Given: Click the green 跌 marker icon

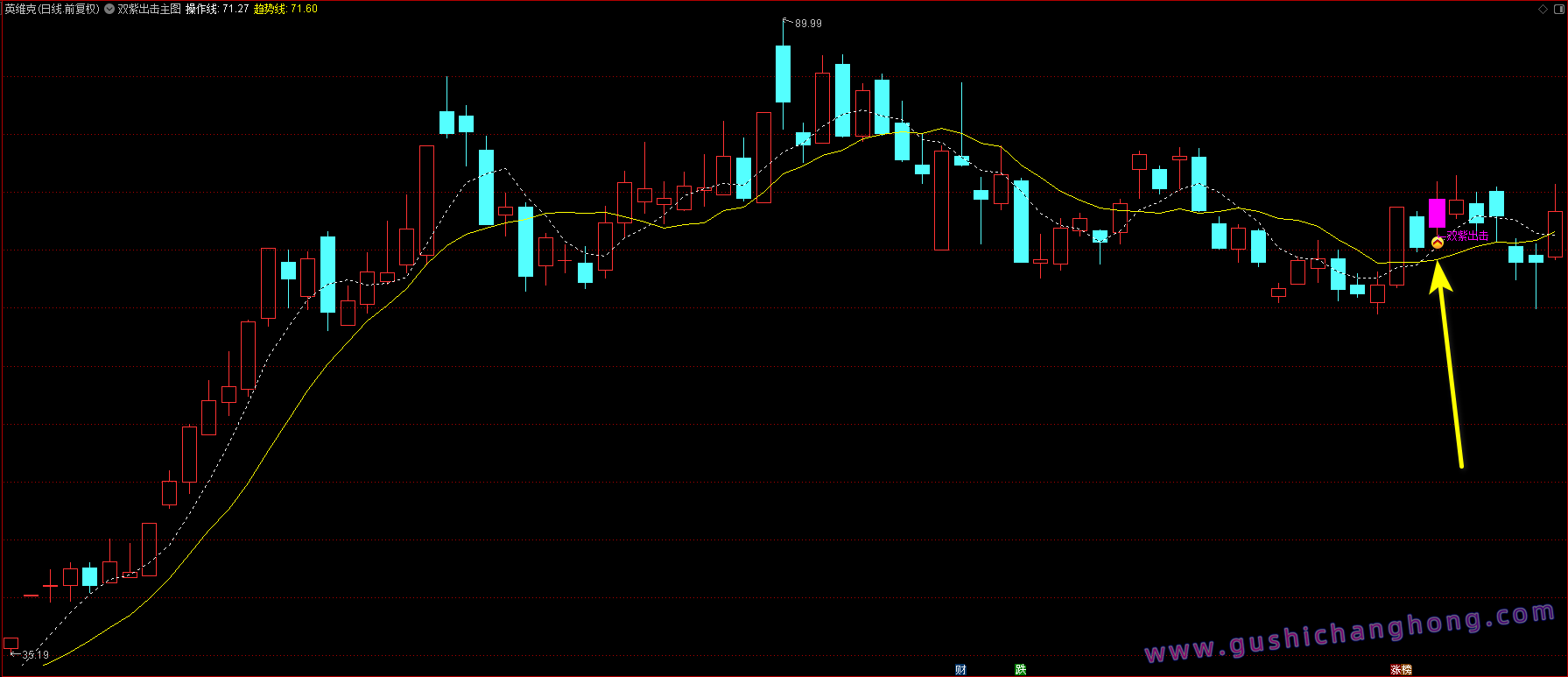Looking at the screenshot, I should coord(1020,670).
